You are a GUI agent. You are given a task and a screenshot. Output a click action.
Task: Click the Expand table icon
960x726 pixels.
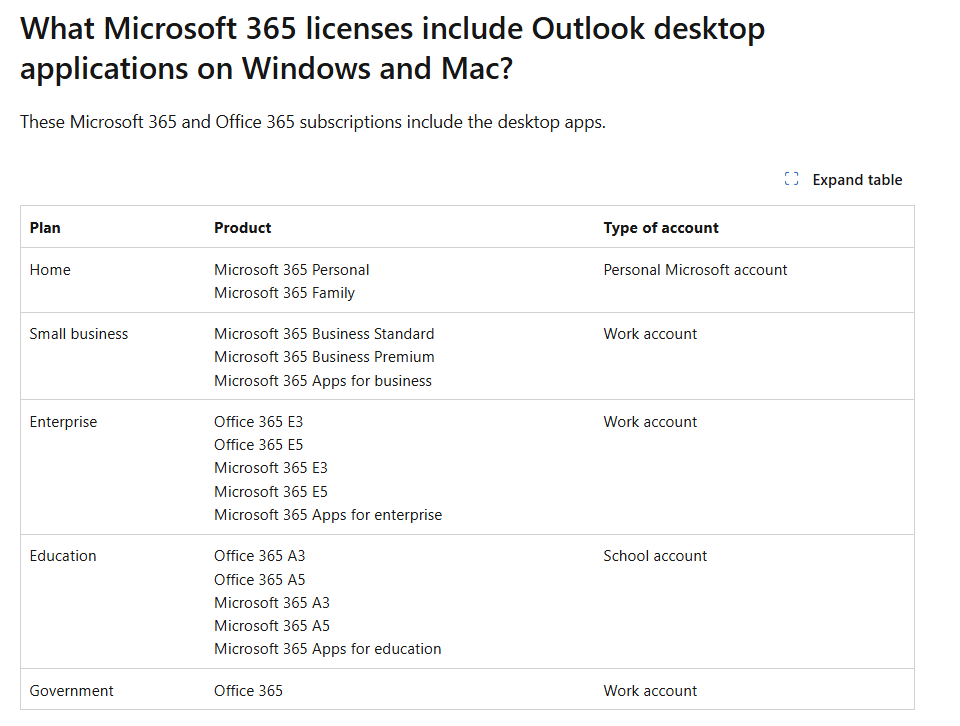[791, 179]
